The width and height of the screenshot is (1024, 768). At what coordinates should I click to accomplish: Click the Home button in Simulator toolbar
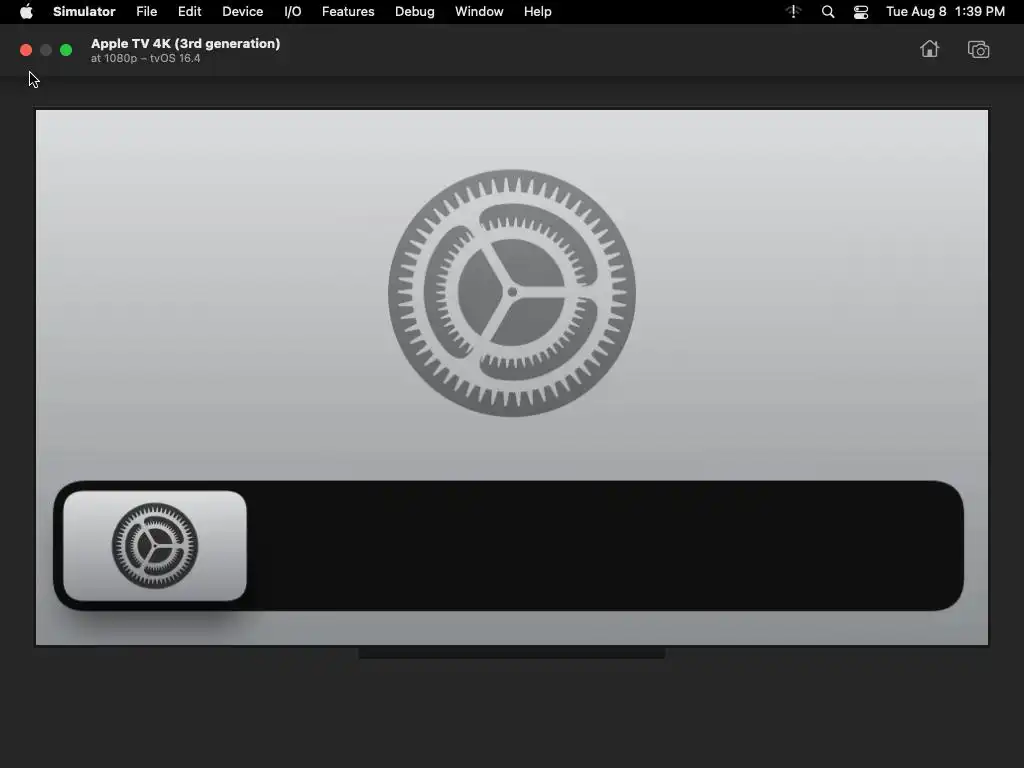929,50
